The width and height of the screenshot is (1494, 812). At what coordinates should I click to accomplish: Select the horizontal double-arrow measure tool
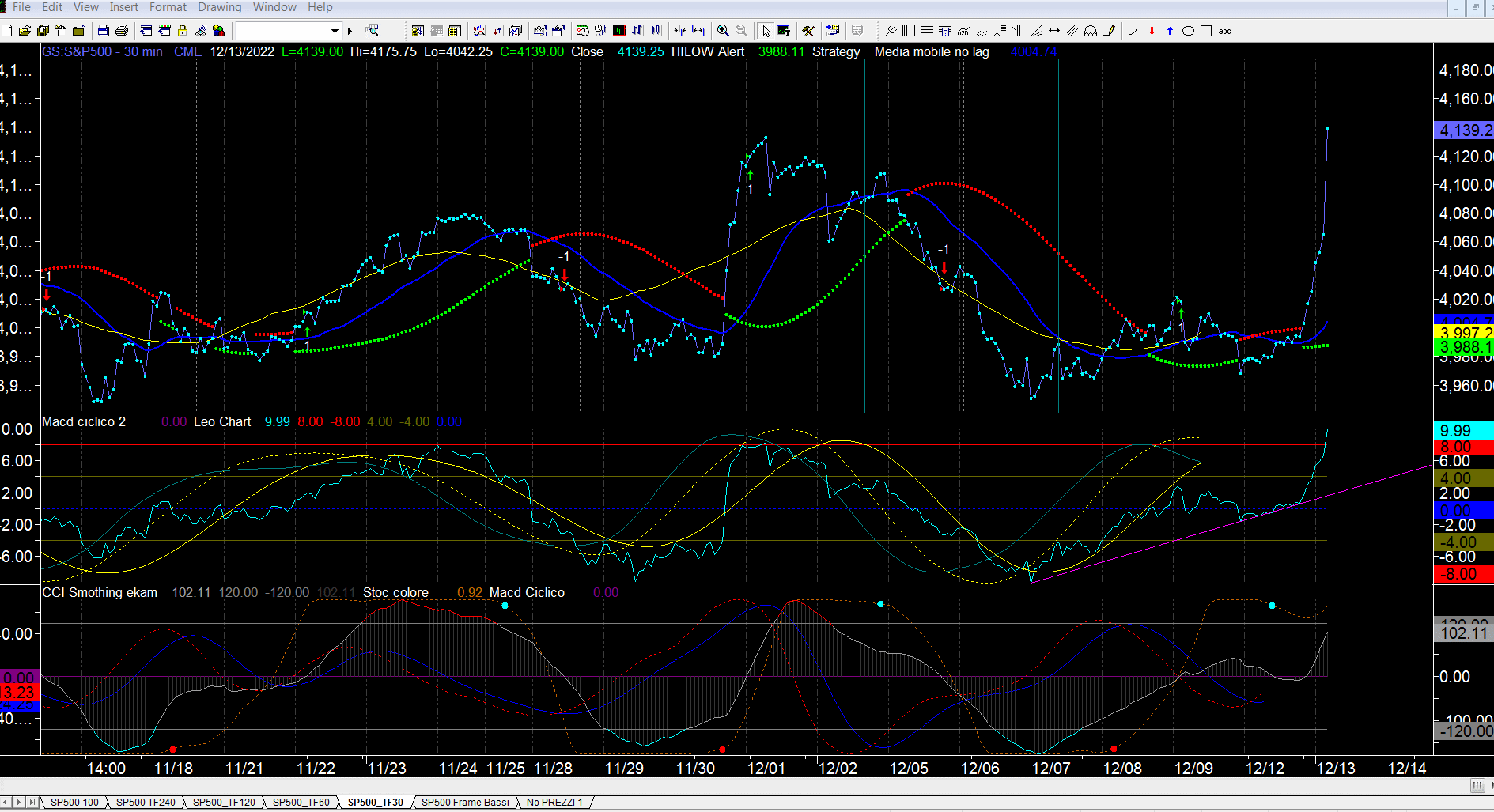point(1054,31)
